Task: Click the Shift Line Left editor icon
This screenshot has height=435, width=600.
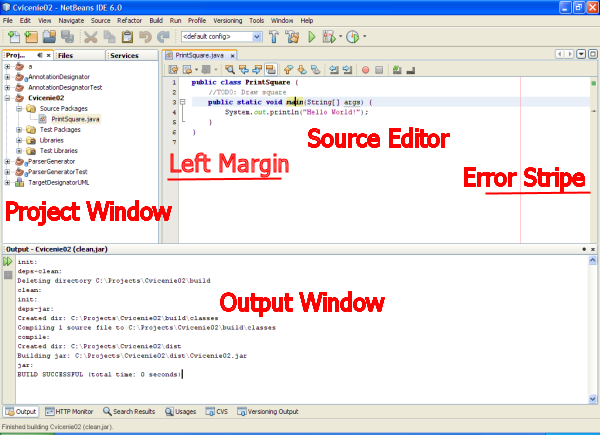Action: click(x=334, y=69)
